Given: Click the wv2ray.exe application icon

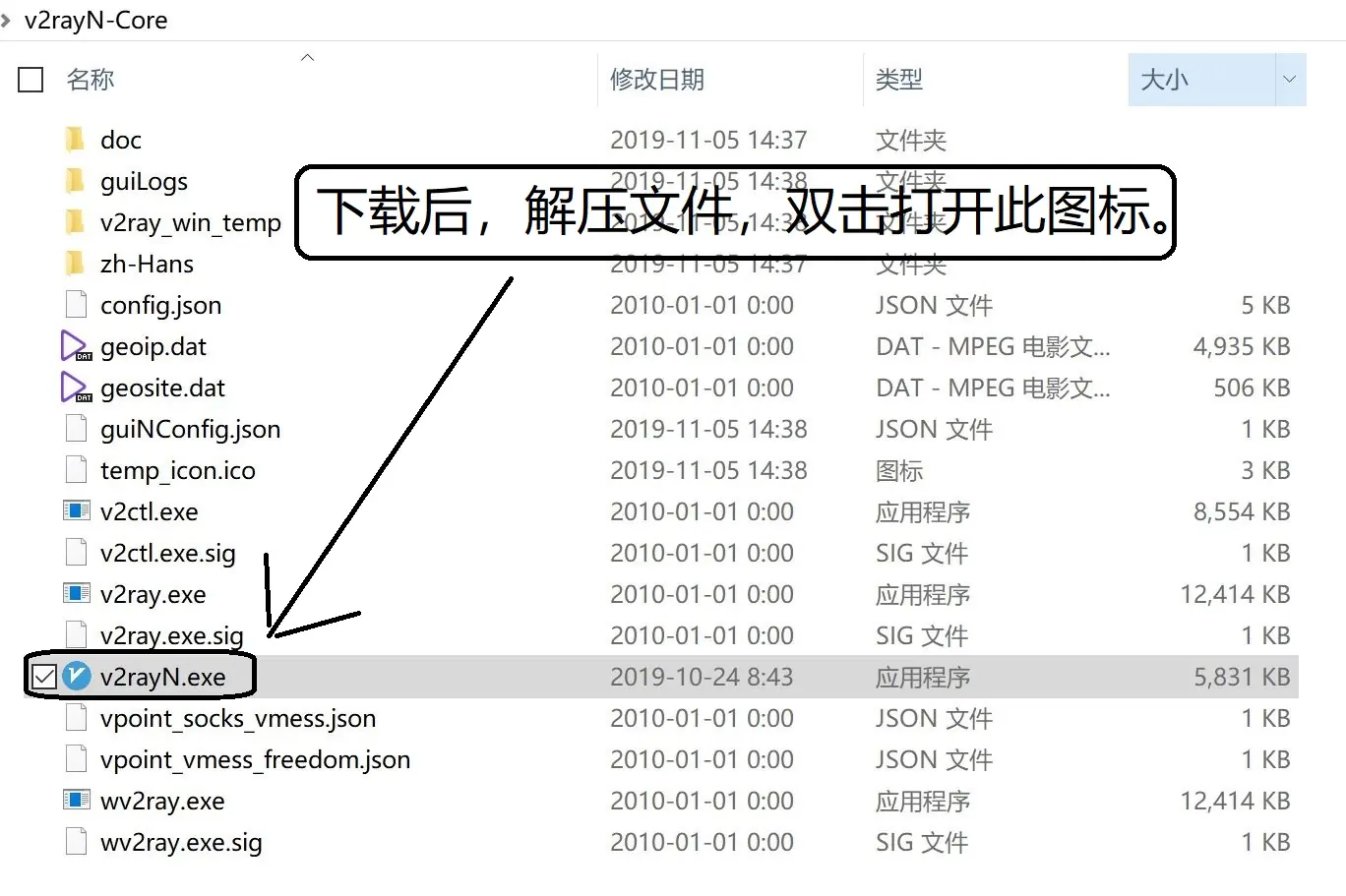Looking at the screenshot, I should (76, 801).
